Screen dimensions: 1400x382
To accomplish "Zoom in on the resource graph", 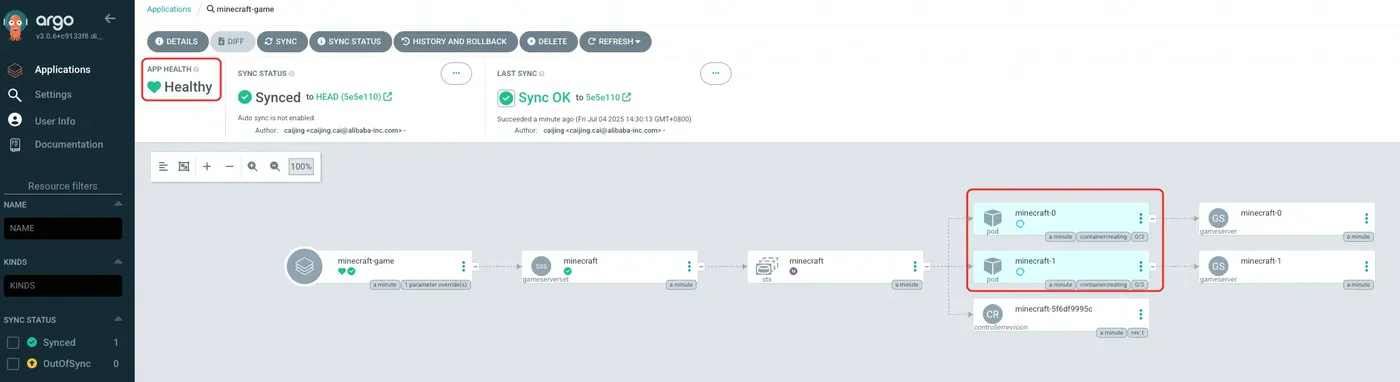I will (x=253, y=166).
